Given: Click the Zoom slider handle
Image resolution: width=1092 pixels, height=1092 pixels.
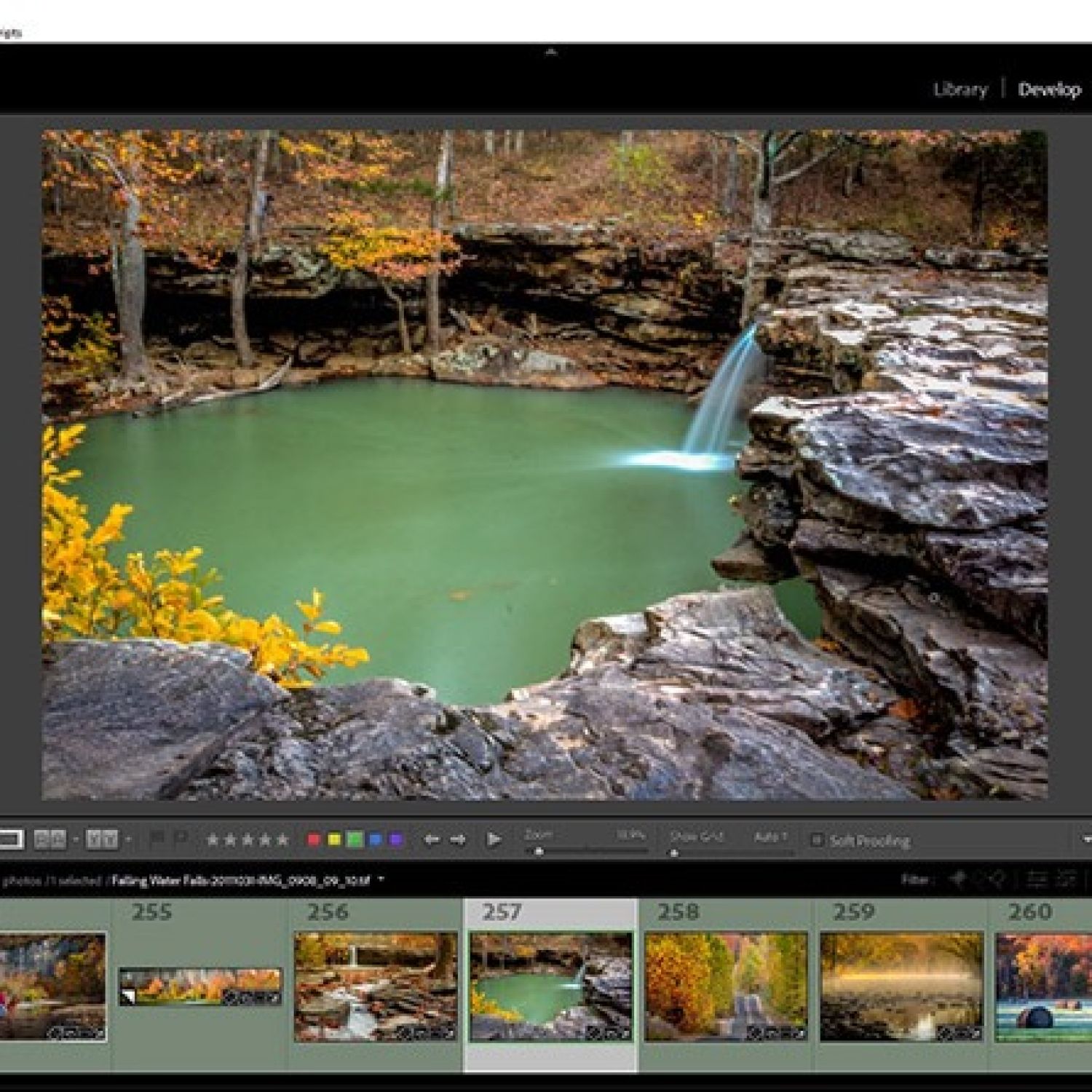Looking at the screenshot, I should (539, 851).
